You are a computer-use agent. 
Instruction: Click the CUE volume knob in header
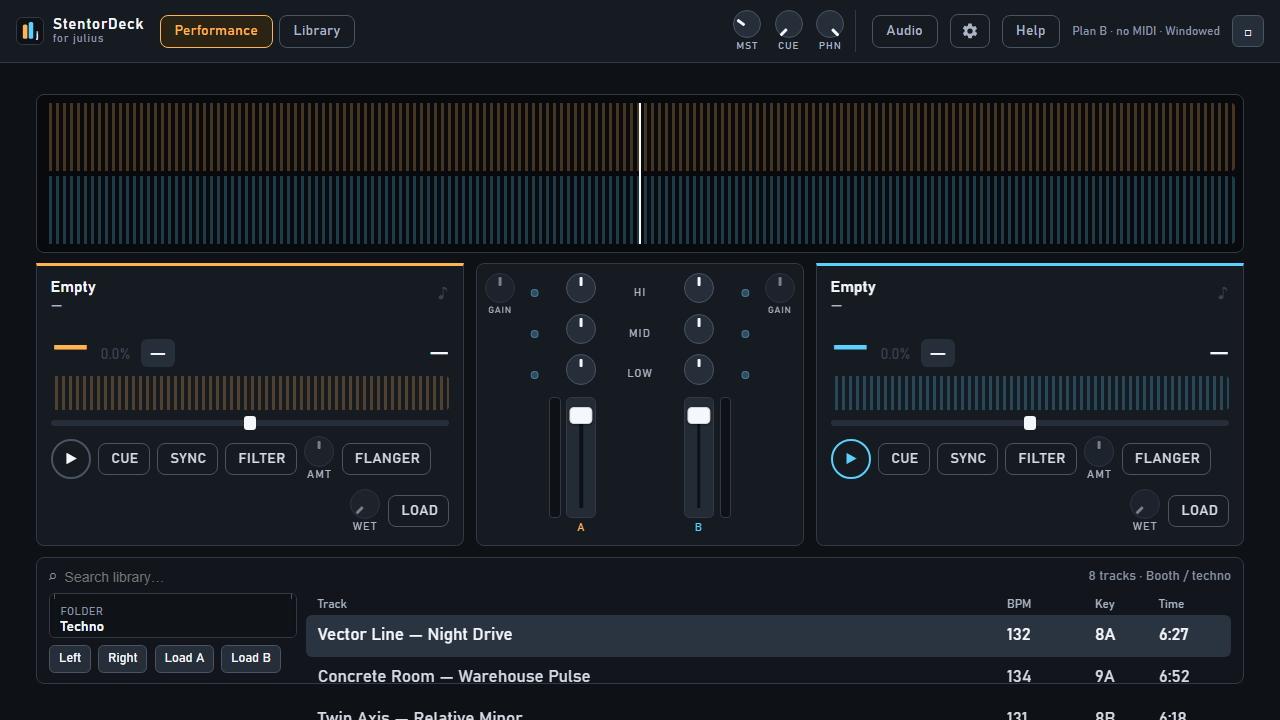click(789, 24)
